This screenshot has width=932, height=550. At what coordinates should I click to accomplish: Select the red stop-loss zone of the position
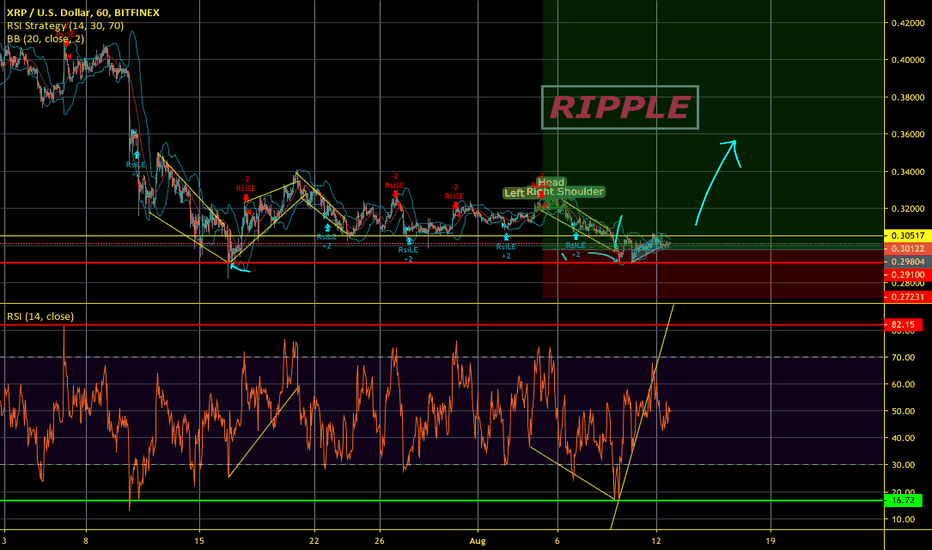713,274
